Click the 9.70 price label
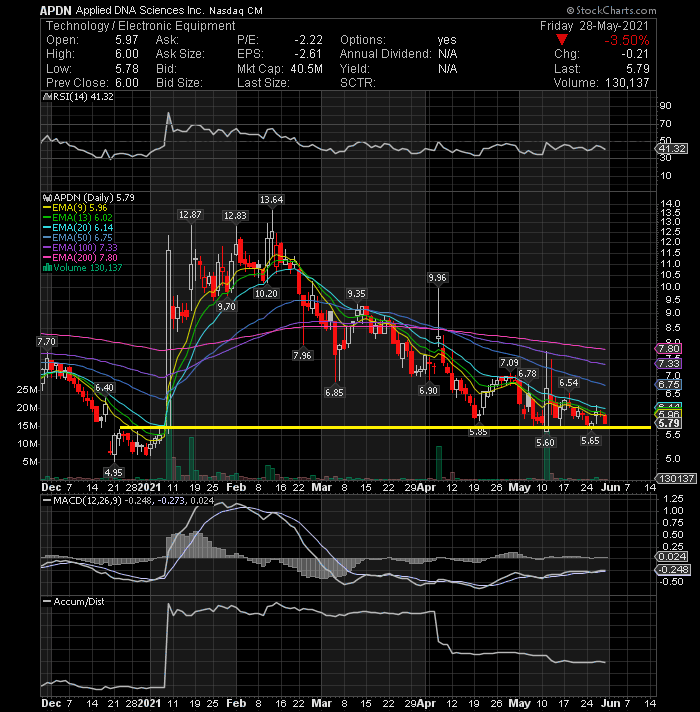 pos(226,307)
